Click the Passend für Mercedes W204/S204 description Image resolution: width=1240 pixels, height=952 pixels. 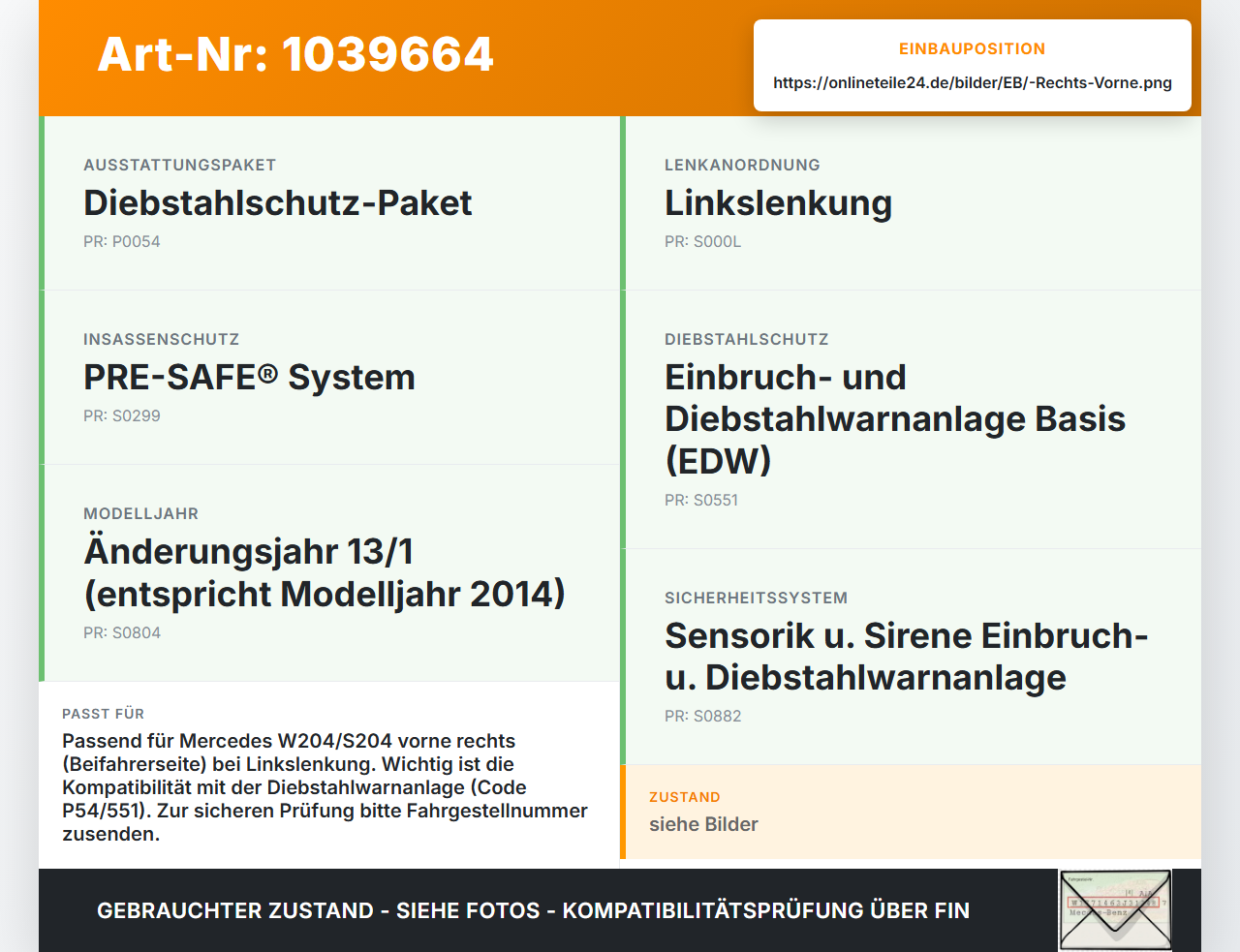click(325, 787)
